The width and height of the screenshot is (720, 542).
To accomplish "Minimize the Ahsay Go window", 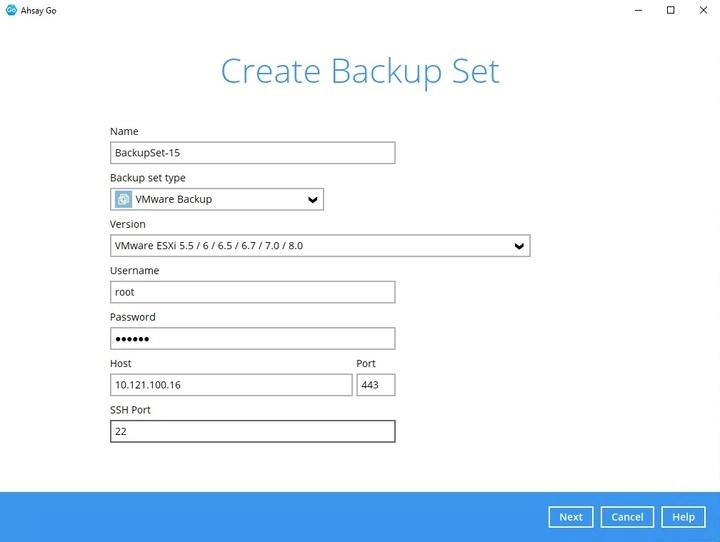I will 638,10.
